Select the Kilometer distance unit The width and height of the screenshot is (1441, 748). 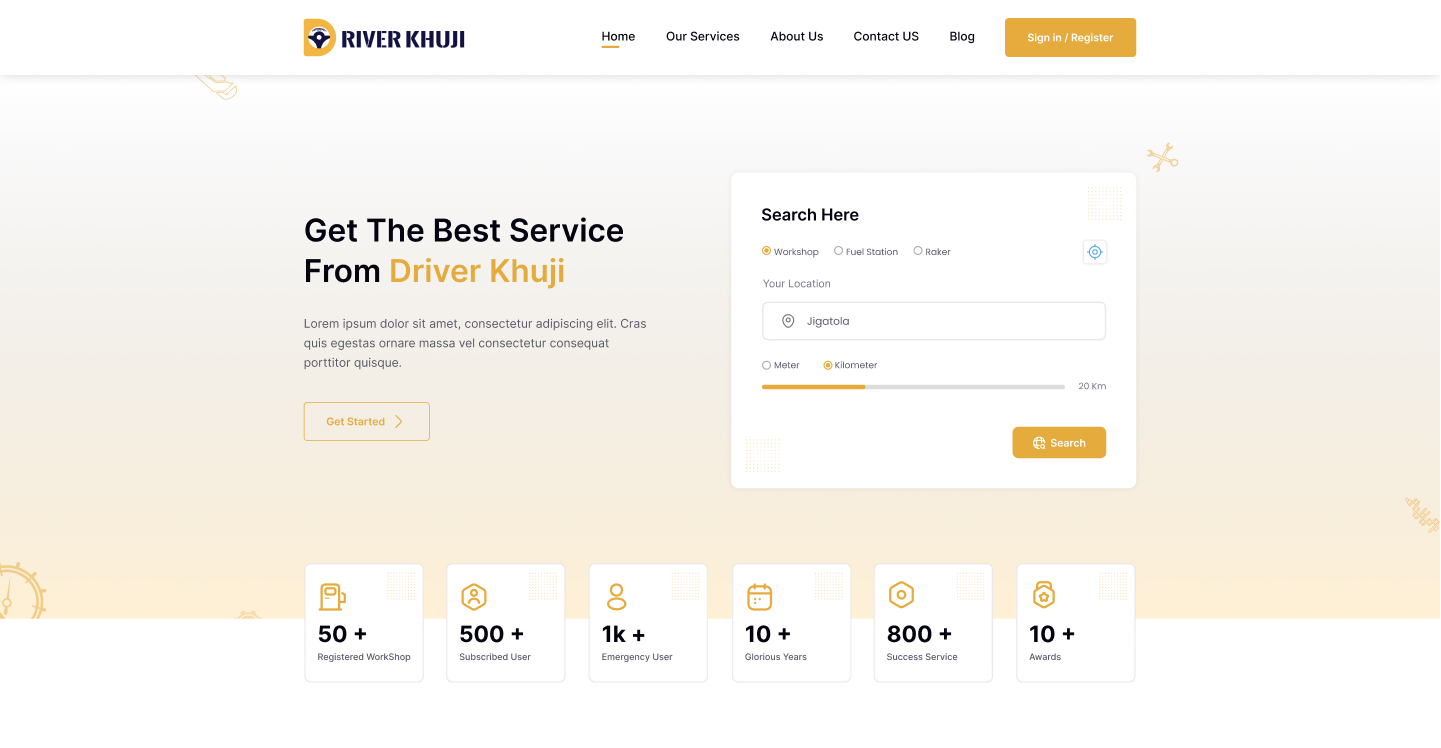(x=828, y=365)
